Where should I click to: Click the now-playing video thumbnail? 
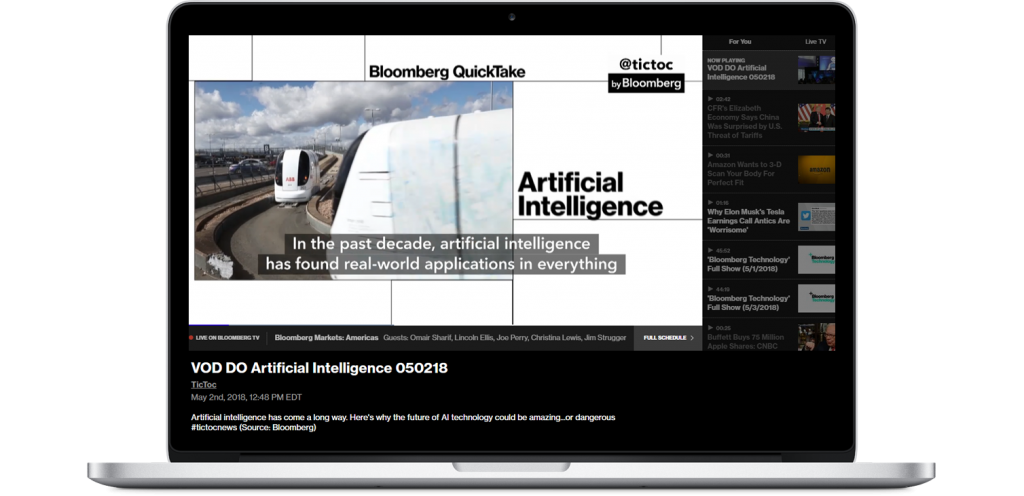click(x=816, y=70)
